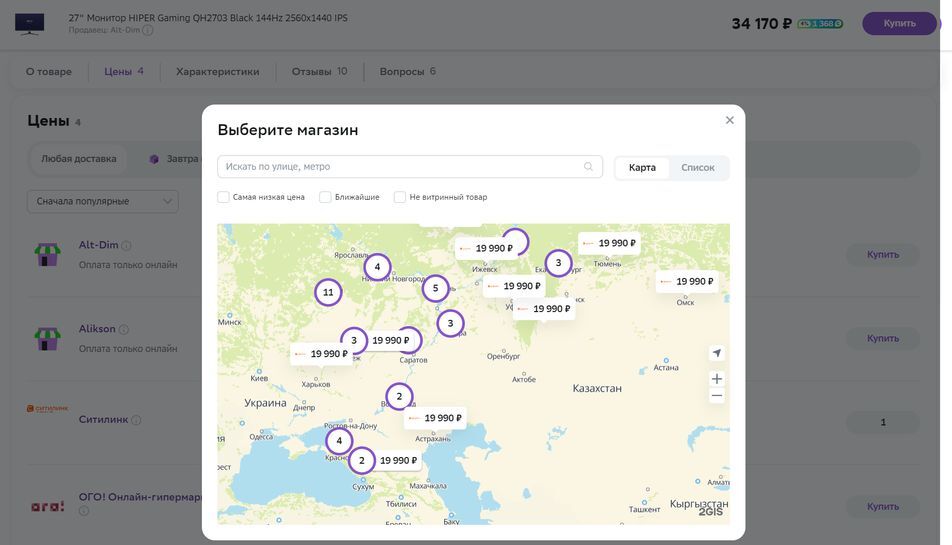Enable the 'Самая низкая цена' checkbox
Viewport: 952px width, 545px height.
[x=224, y=197]
